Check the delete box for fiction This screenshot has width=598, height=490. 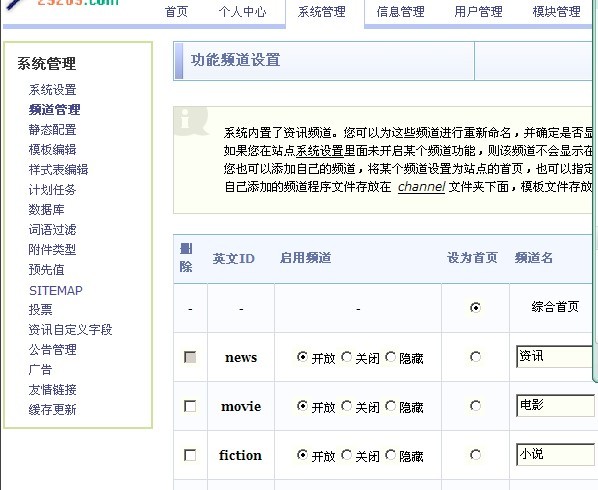[x=190, y=455]
